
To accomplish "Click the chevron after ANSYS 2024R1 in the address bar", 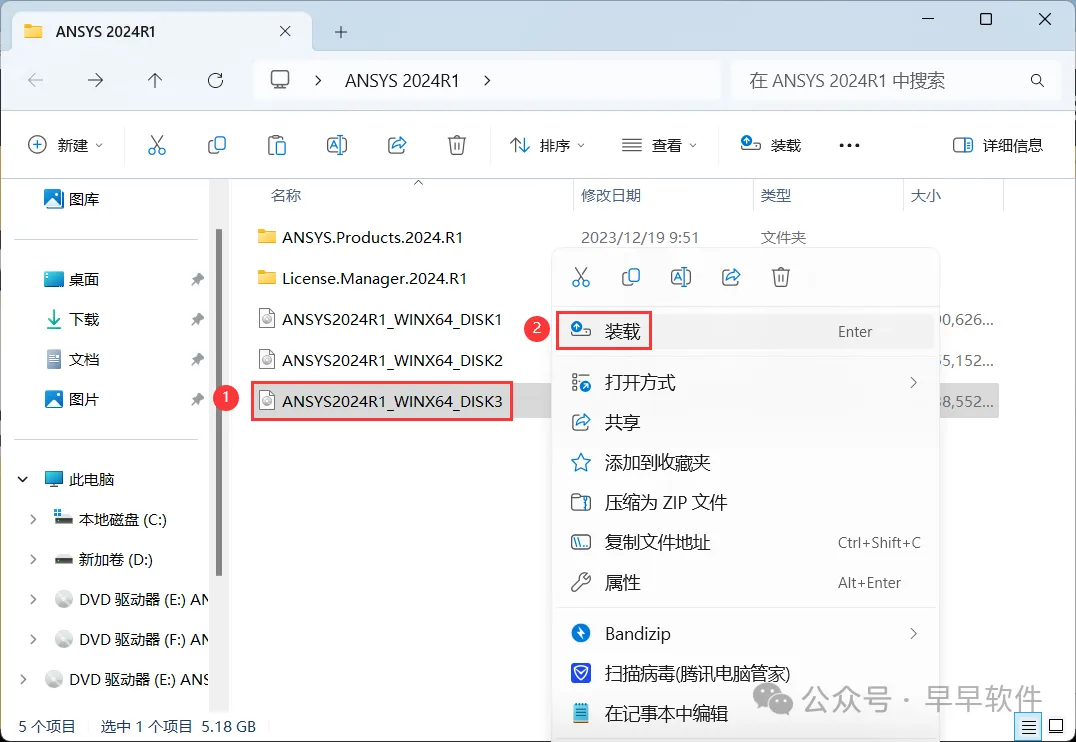I will tap(487, 80).
